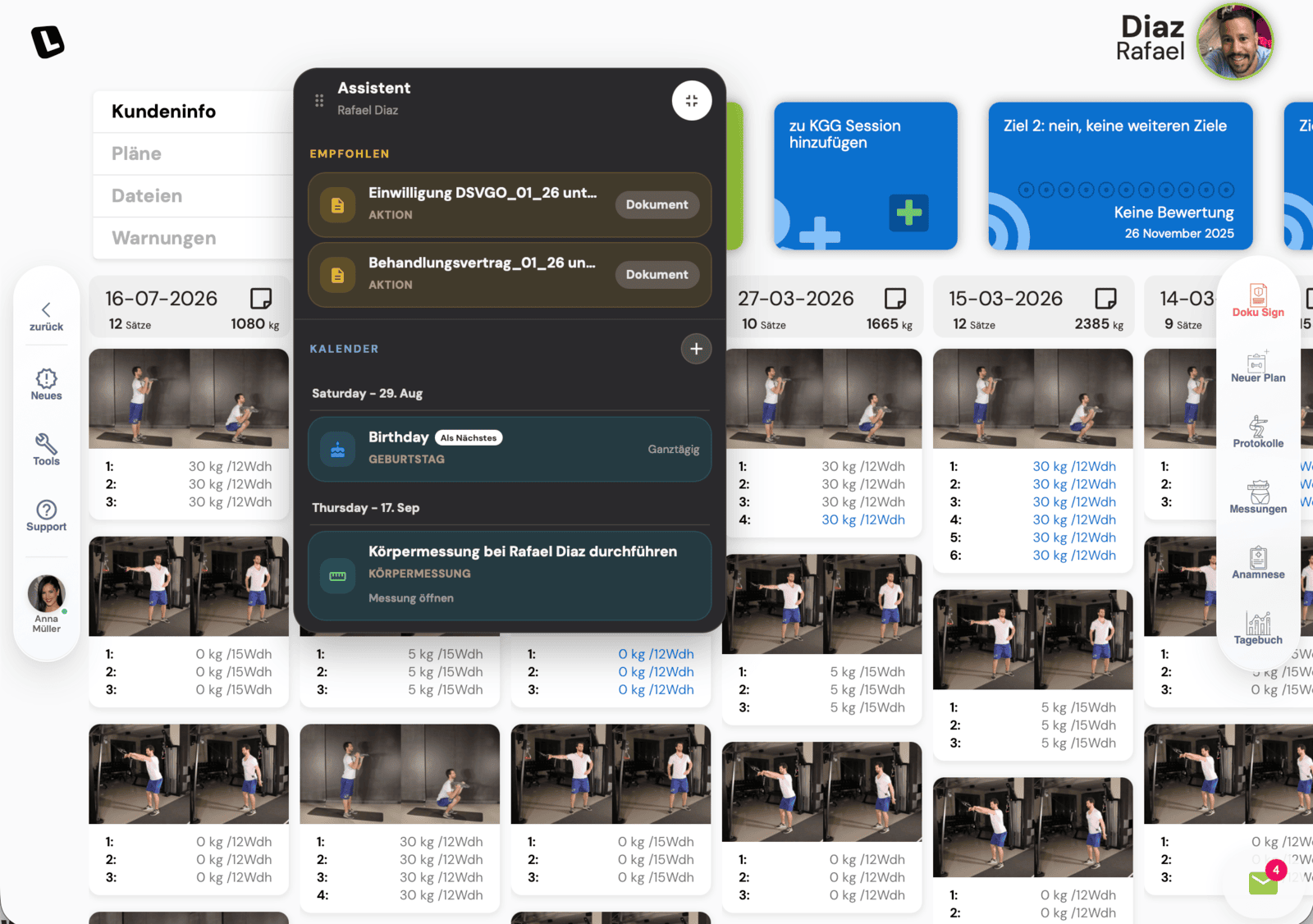Viewport: 1313px width, 924px height.
Task: Open the Anamnese icon
Action: [1258, 563]
